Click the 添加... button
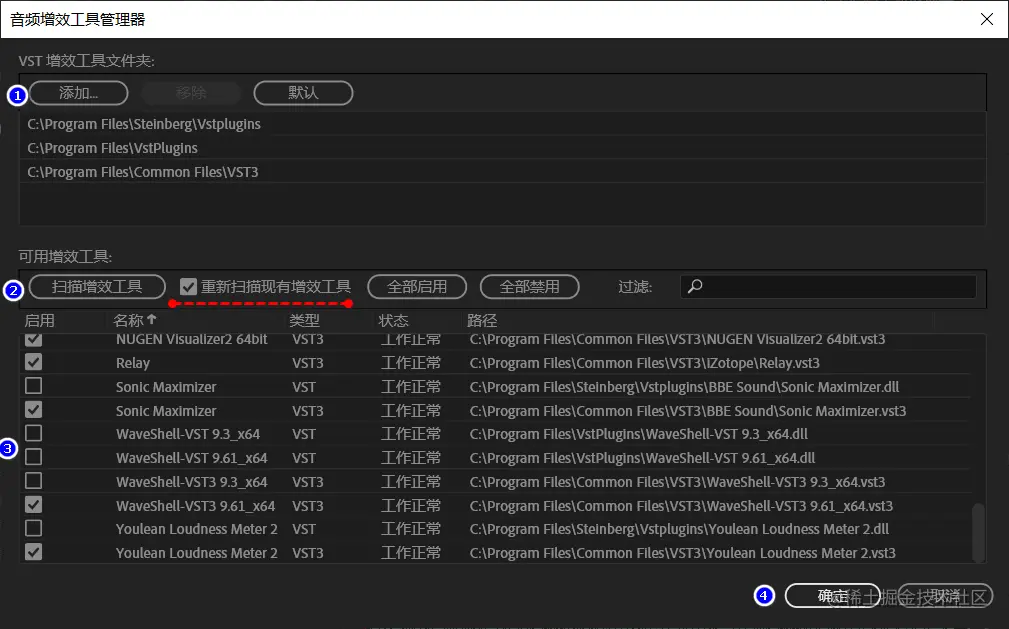1009x629 pixels. [79, 93]
